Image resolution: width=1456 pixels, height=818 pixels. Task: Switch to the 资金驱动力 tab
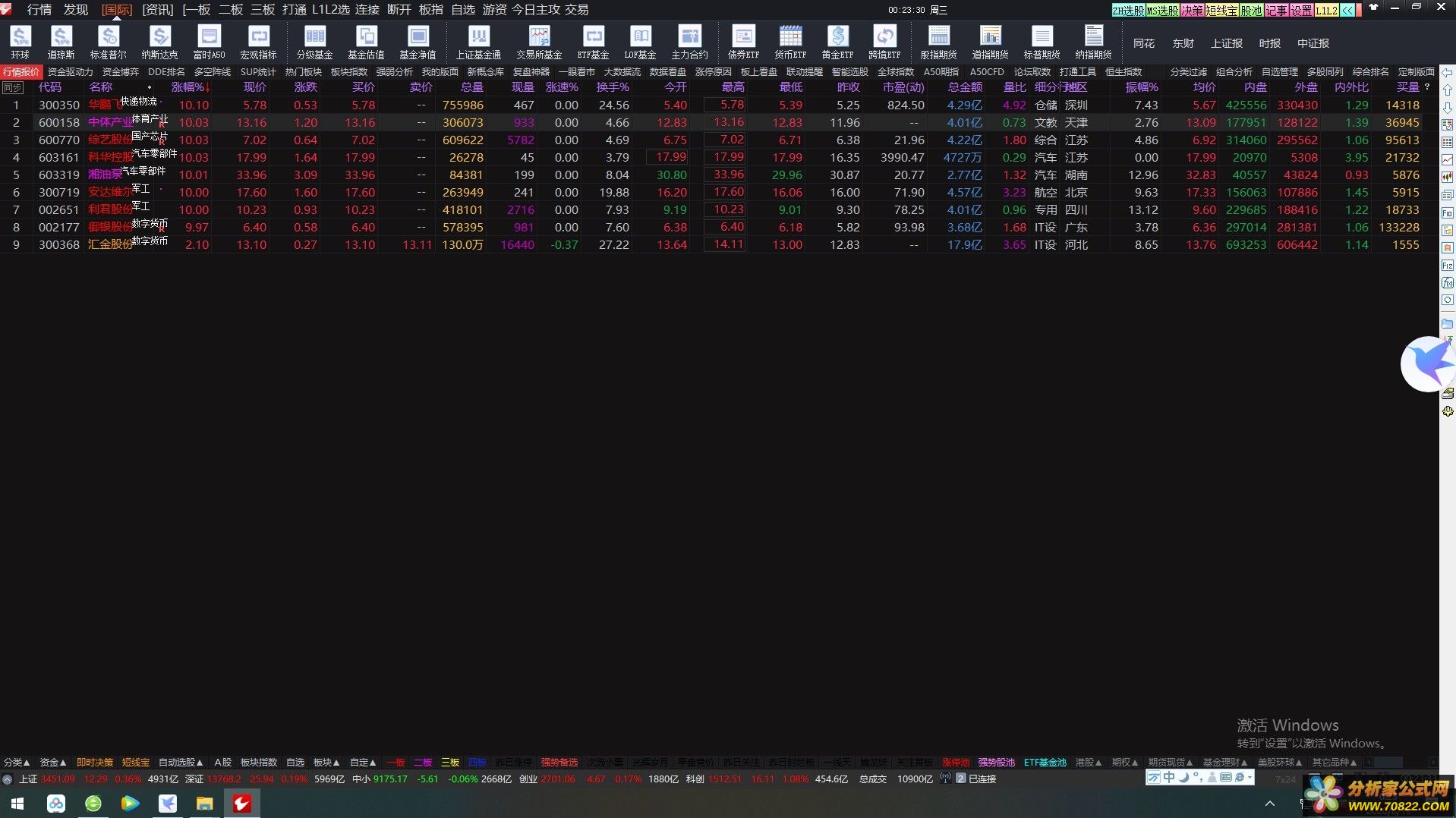[x=70, y=72]
